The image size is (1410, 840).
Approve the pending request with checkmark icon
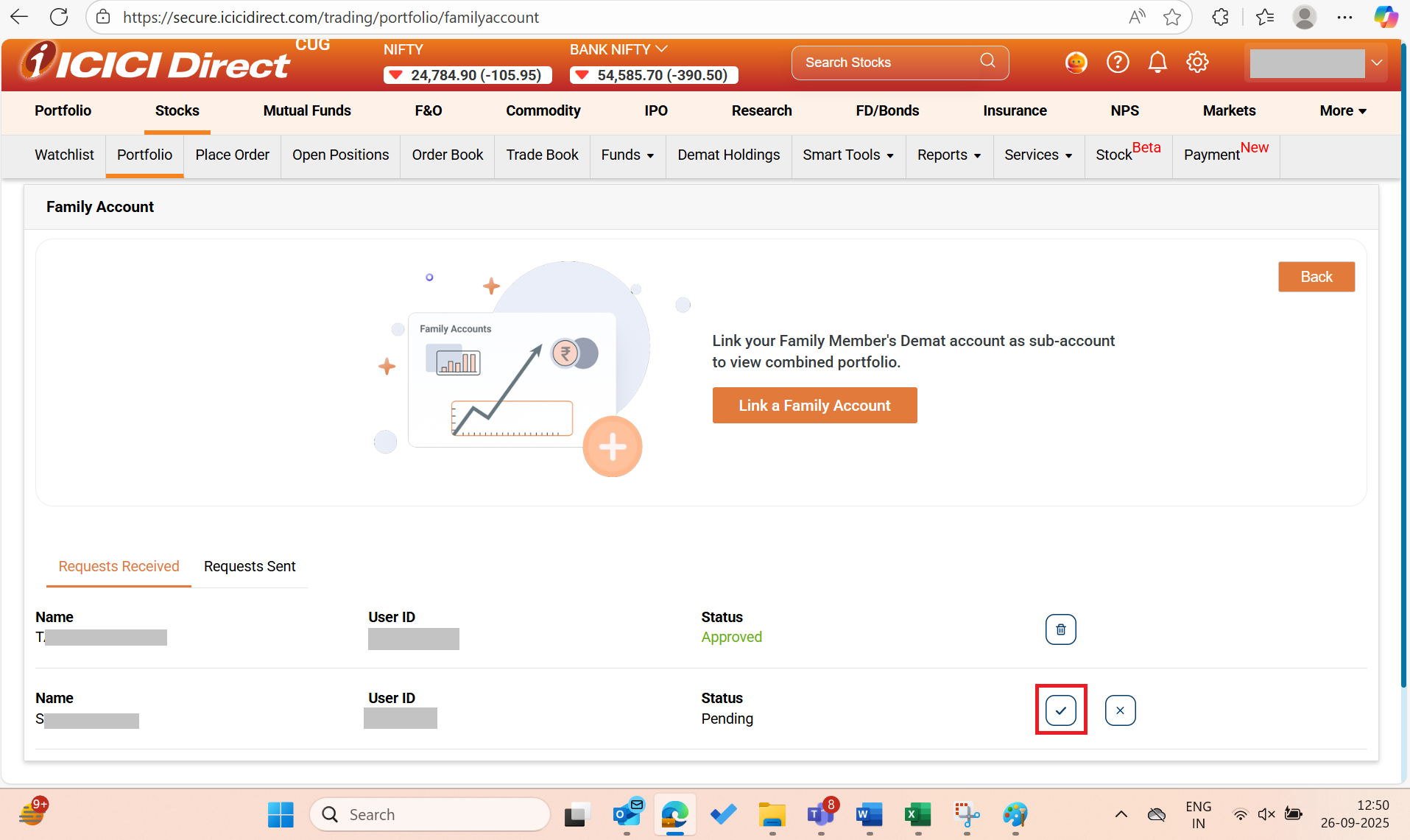(1060, 710)
